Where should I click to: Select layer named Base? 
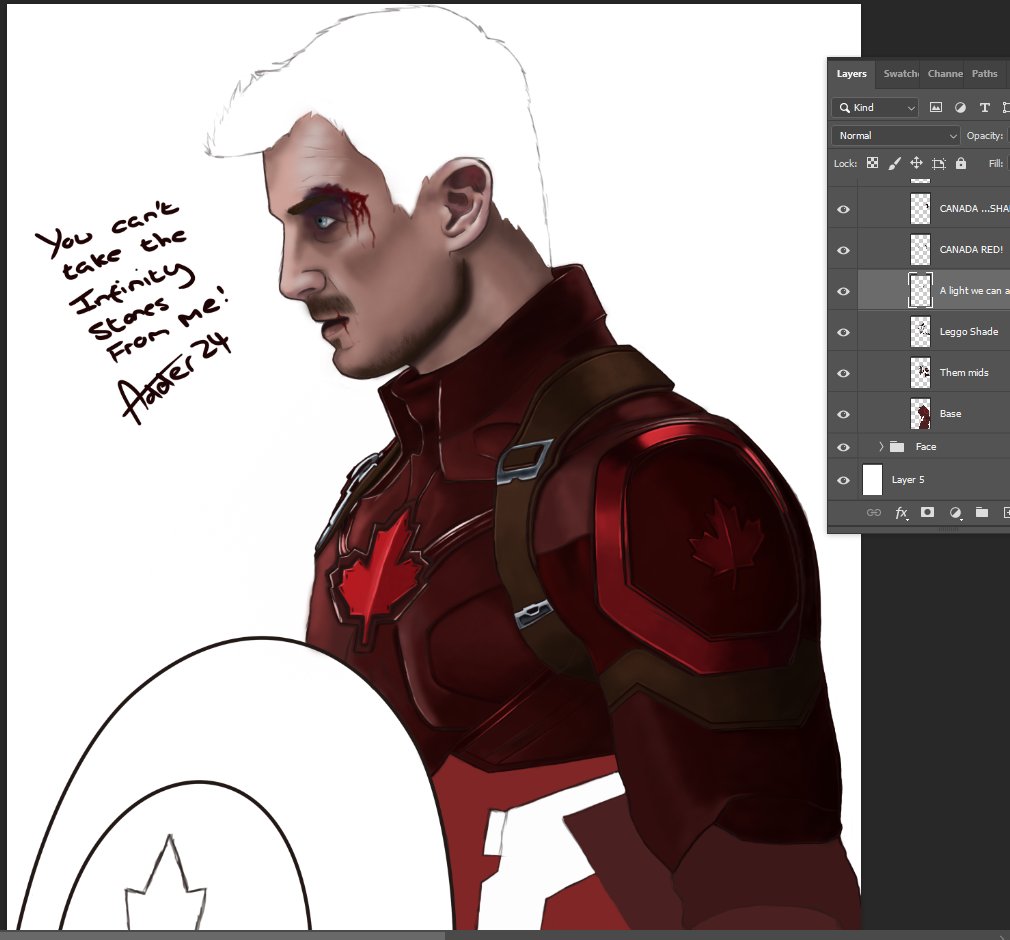[950, 414]
